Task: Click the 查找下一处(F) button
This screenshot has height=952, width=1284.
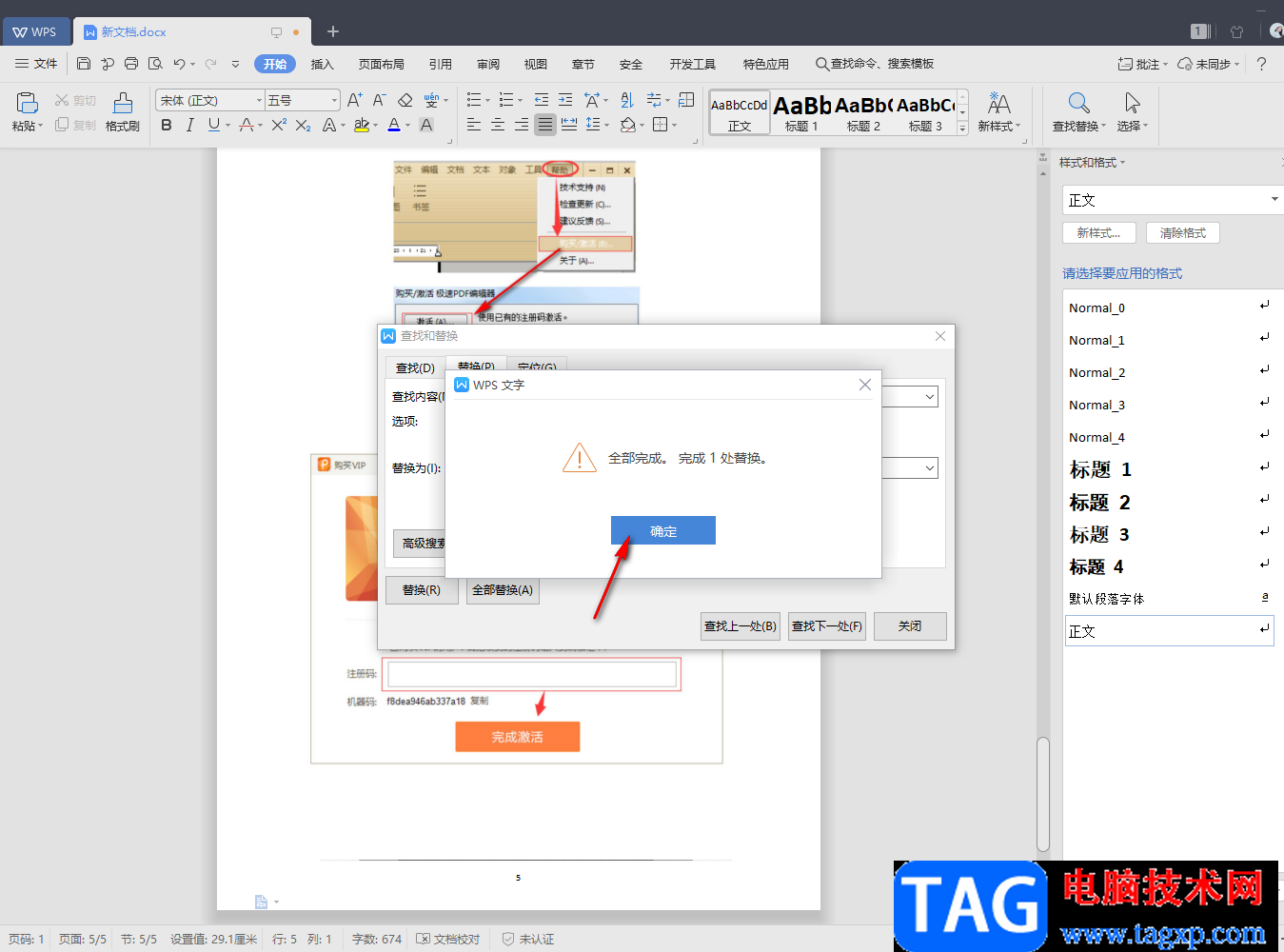Action: [x=827, y=626]
